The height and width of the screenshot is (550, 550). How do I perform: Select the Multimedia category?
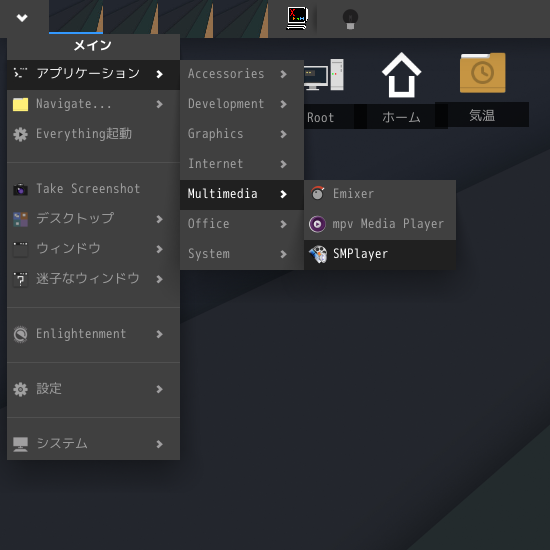point(242,194)
